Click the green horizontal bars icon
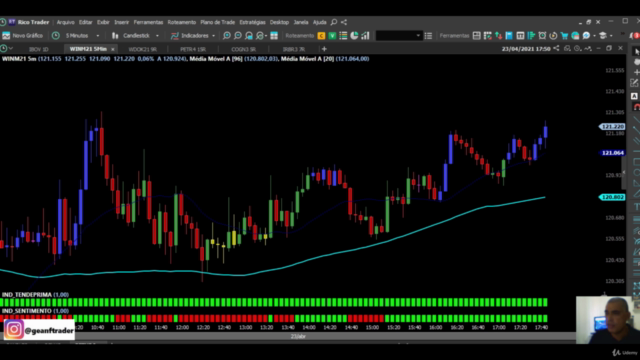 531,36
